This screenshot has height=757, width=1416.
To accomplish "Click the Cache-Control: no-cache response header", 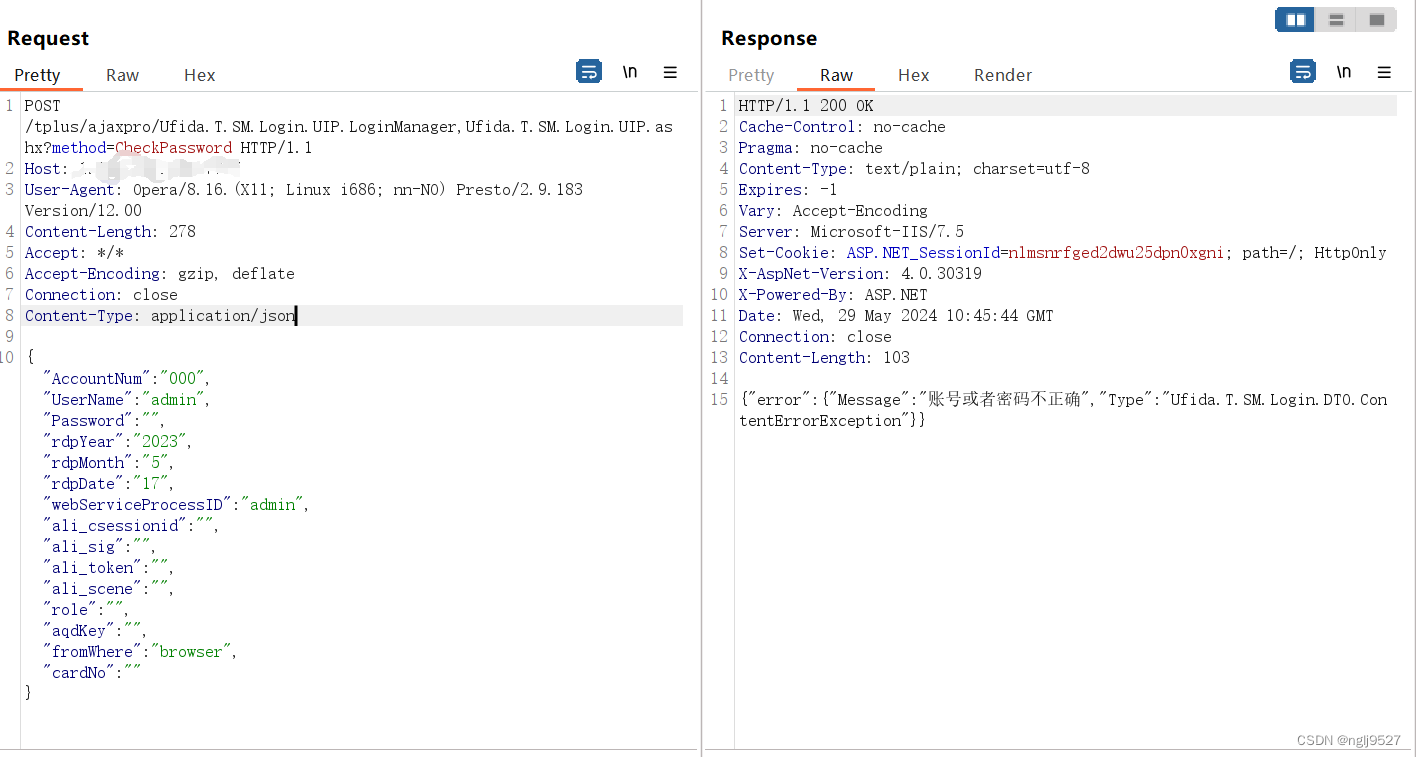I will [x=842, y=127].
